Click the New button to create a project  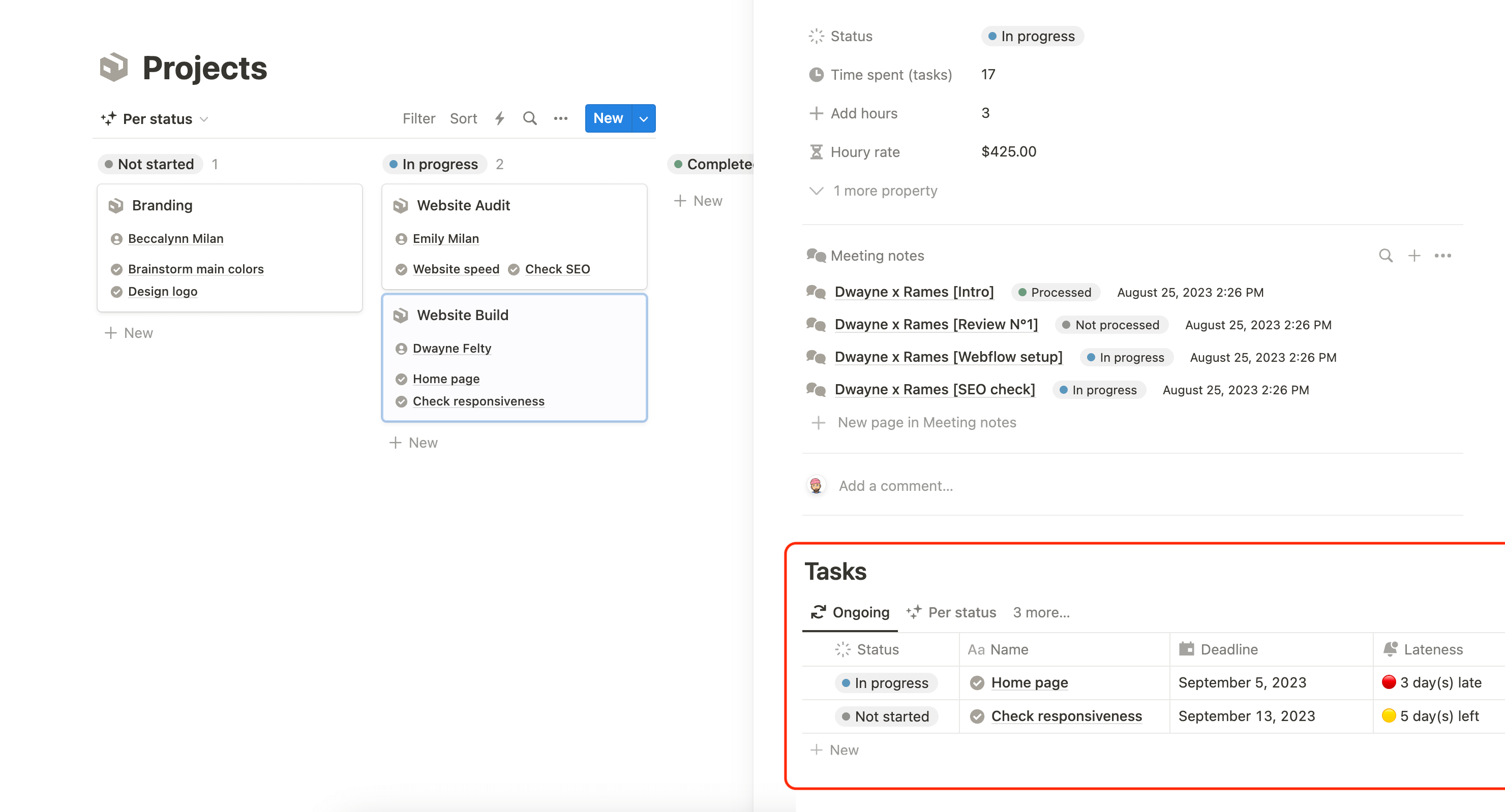point(608,119)
